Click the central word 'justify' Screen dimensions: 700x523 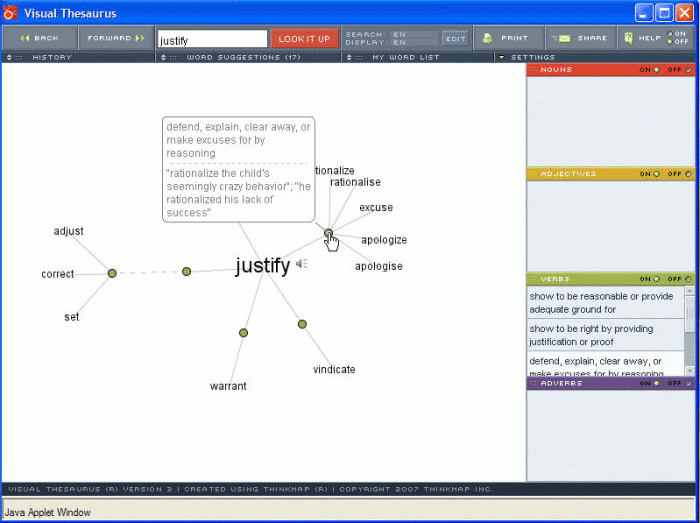(263, 266)
